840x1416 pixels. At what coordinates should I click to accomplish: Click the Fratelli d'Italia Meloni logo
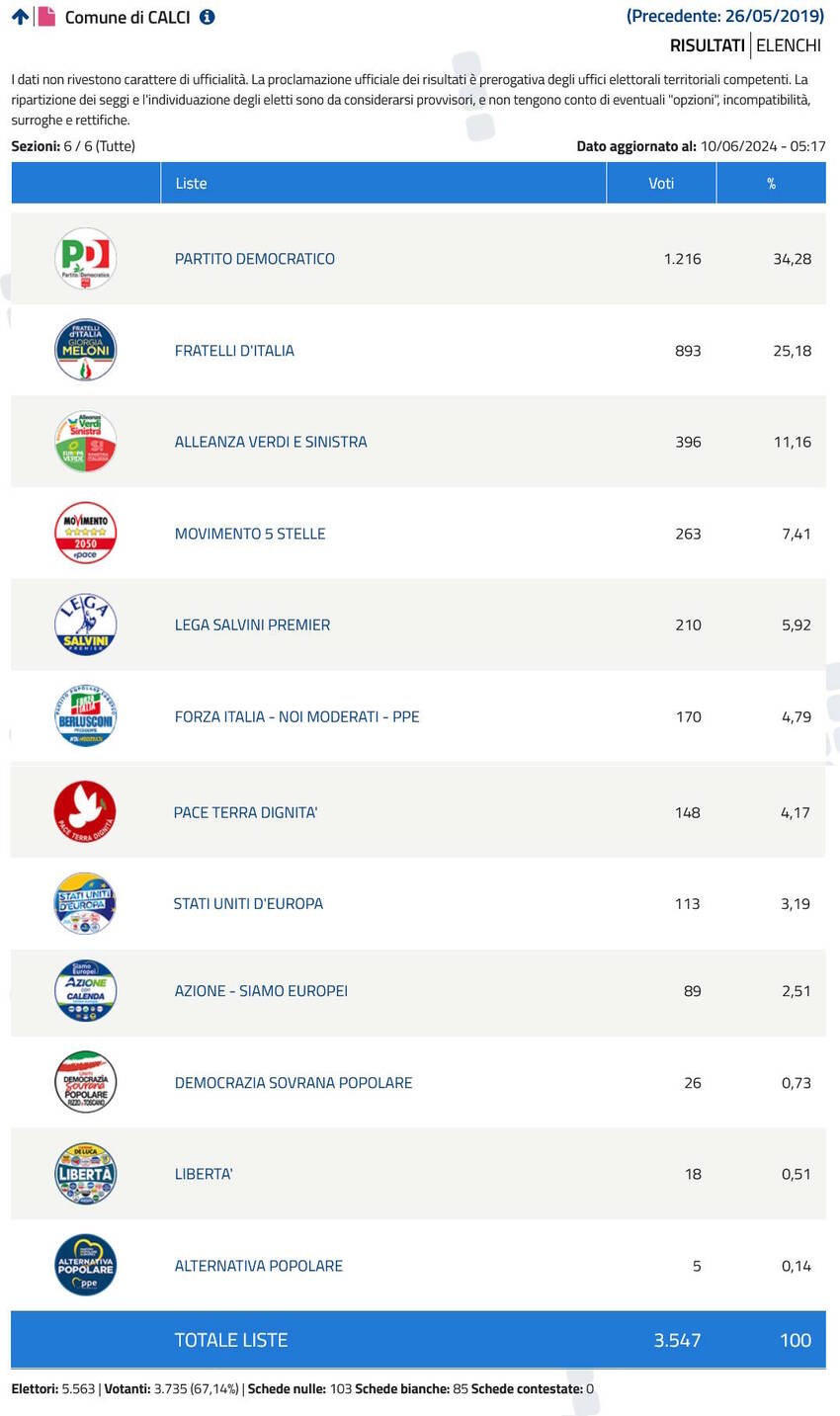tap(85, 350)
